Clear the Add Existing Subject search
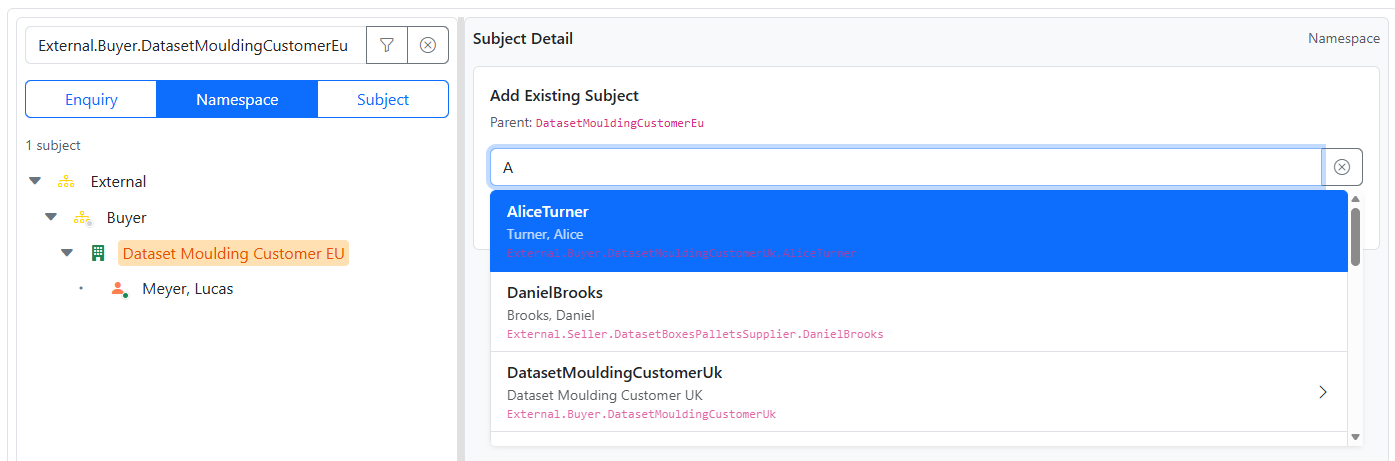1395x461 pixels. click(1342, 167)
